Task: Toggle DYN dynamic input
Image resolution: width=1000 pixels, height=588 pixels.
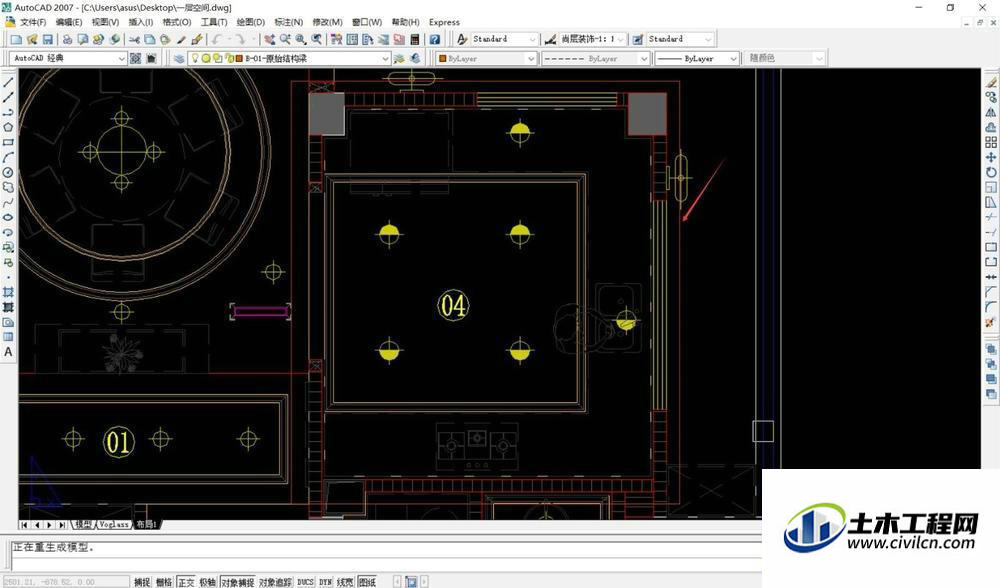Action: point(326,582)
